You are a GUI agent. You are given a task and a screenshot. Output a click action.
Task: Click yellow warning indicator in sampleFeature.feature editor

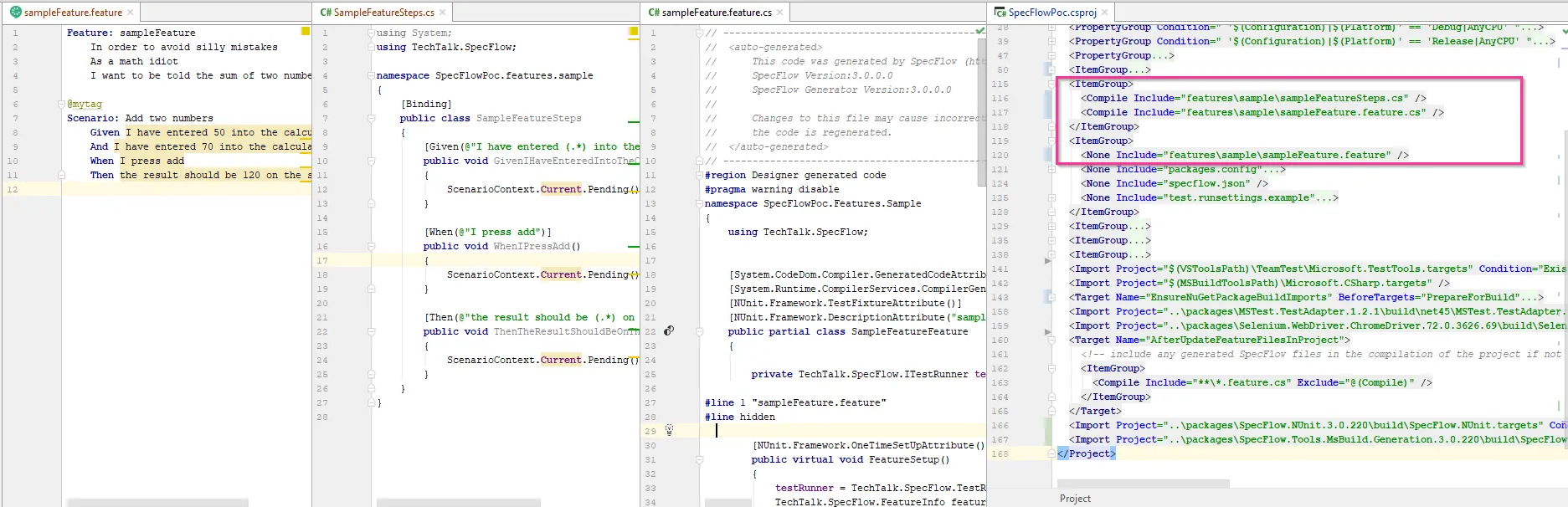tap(306, 32)
